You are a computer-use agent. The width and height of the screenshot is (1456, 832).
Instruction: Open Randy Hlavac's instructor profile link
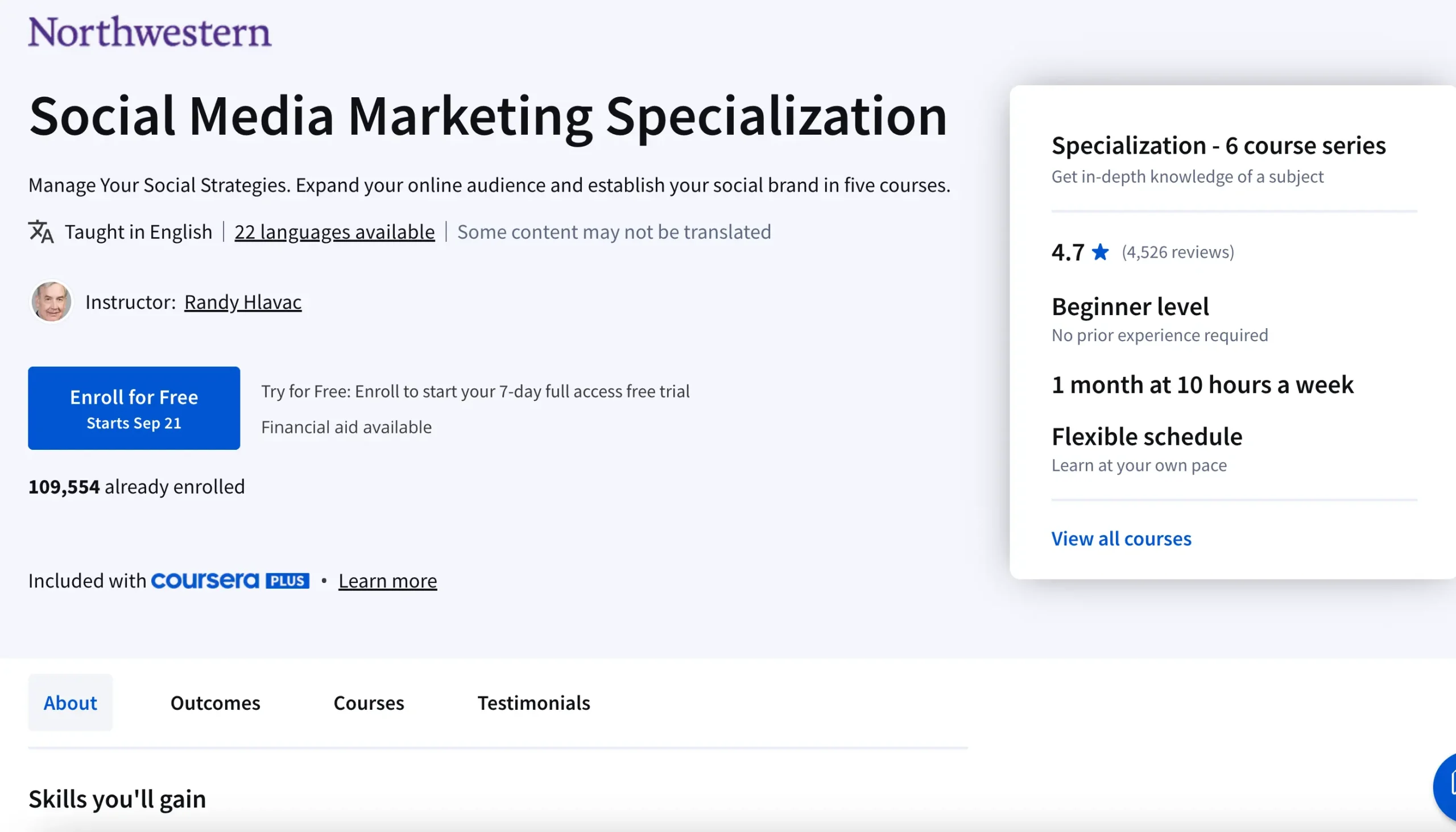[242, 302]
